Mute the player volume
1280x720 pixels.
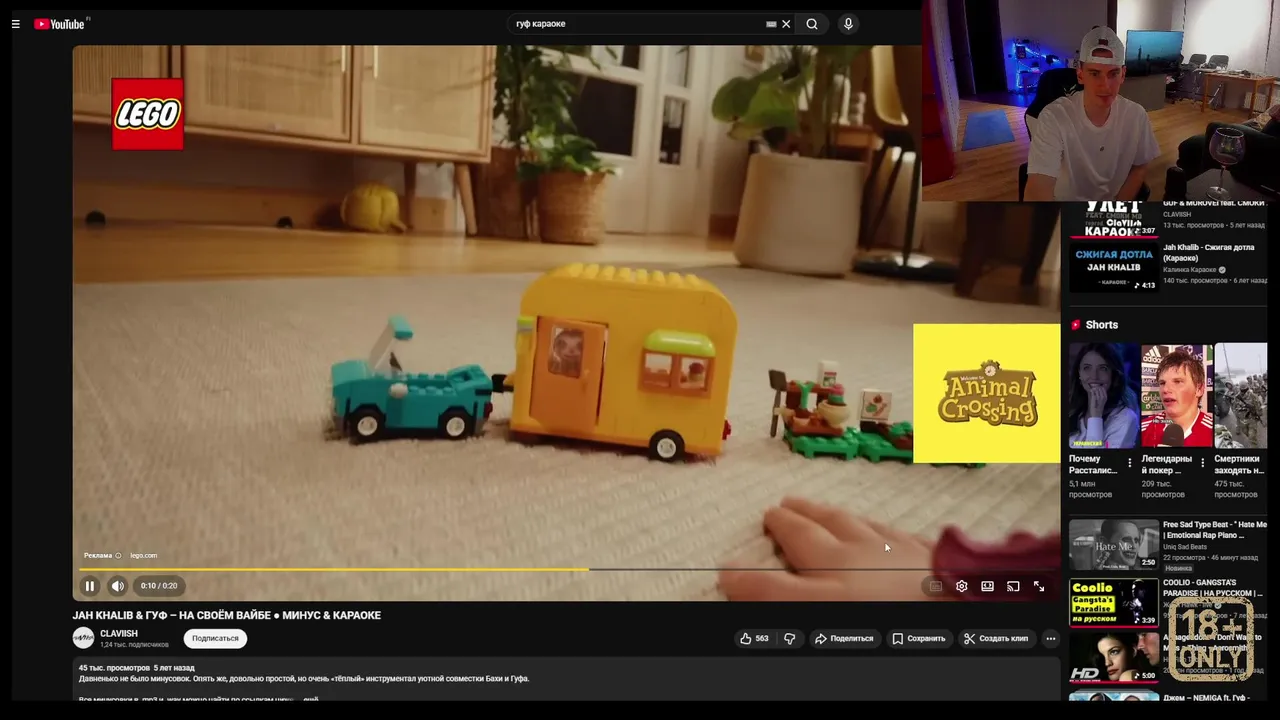click(x=118, y=586)
